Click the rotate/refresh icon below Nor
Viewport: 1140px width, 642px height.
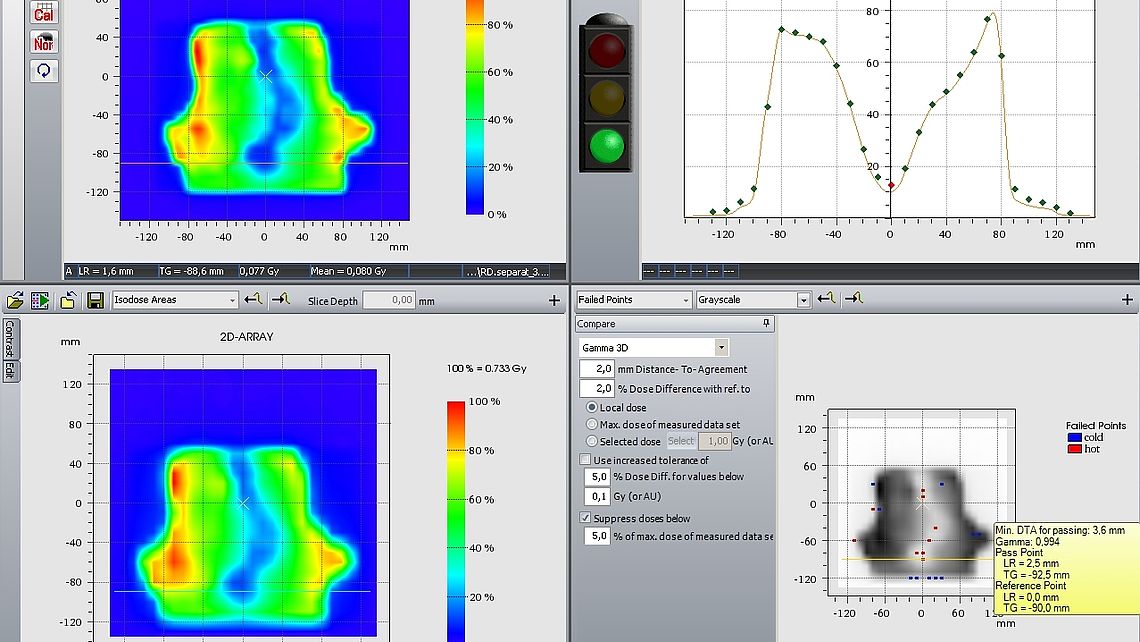[x=43, y=70]
